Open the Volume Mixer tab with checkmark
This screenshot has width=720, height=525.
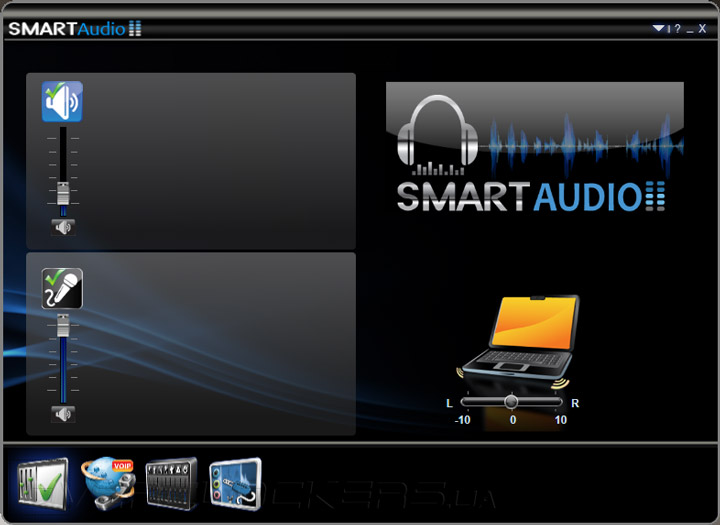point(42,485)
